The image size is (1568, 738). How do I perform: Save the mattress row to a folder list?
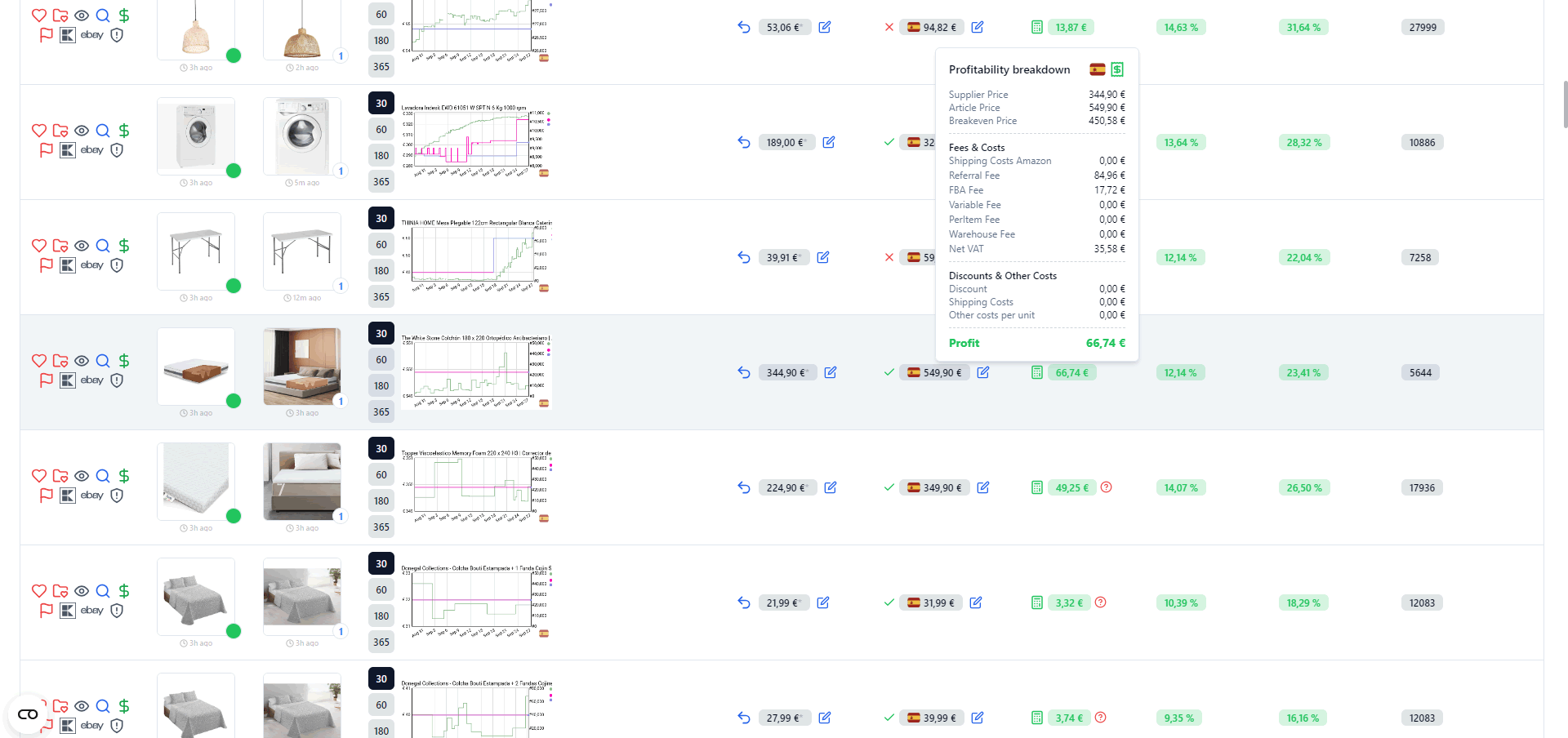pyautogui.click(x=60, y=361)
